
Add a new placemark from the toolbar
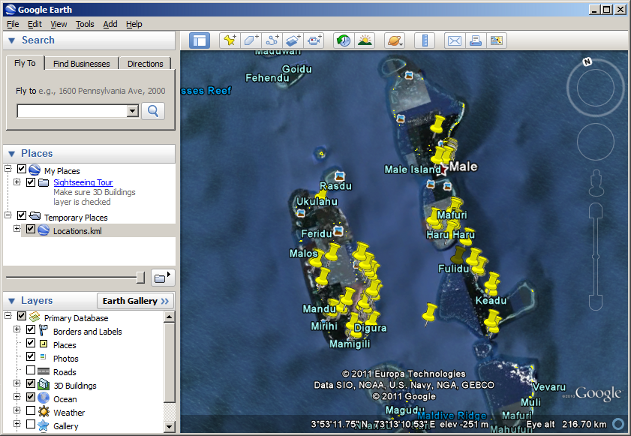(230, 41)
